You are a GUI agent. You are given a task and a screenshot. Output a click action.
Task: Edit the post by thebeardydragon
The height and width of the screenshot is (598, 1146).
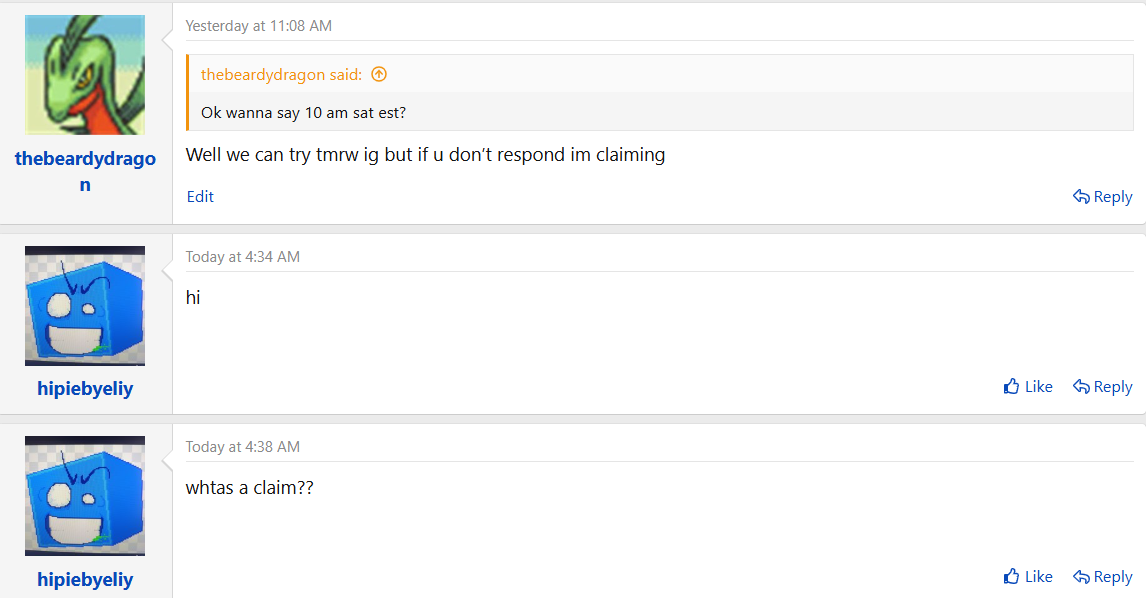point(200,197)
